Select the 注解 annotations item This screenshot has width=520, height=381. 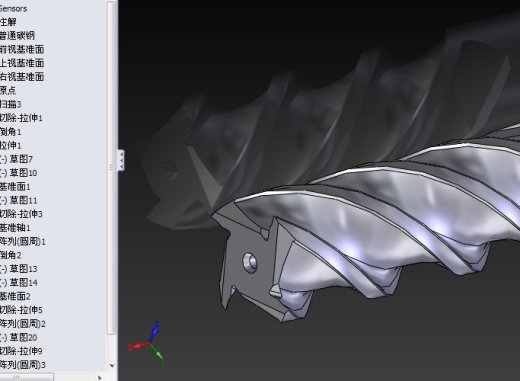point(8,22)
